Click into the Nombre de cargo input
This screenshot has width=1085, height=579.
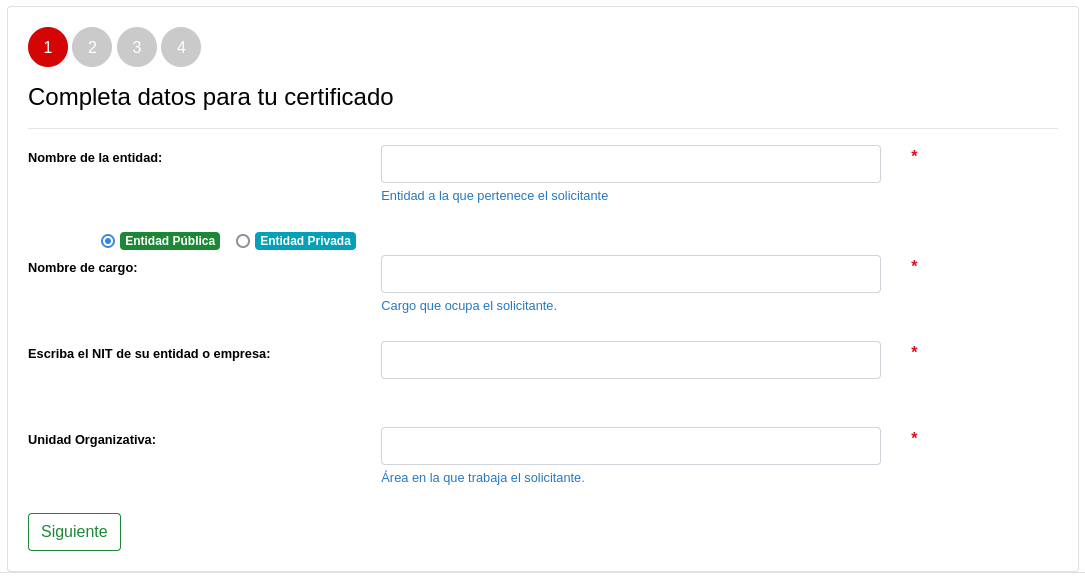[x=630, y=274]
